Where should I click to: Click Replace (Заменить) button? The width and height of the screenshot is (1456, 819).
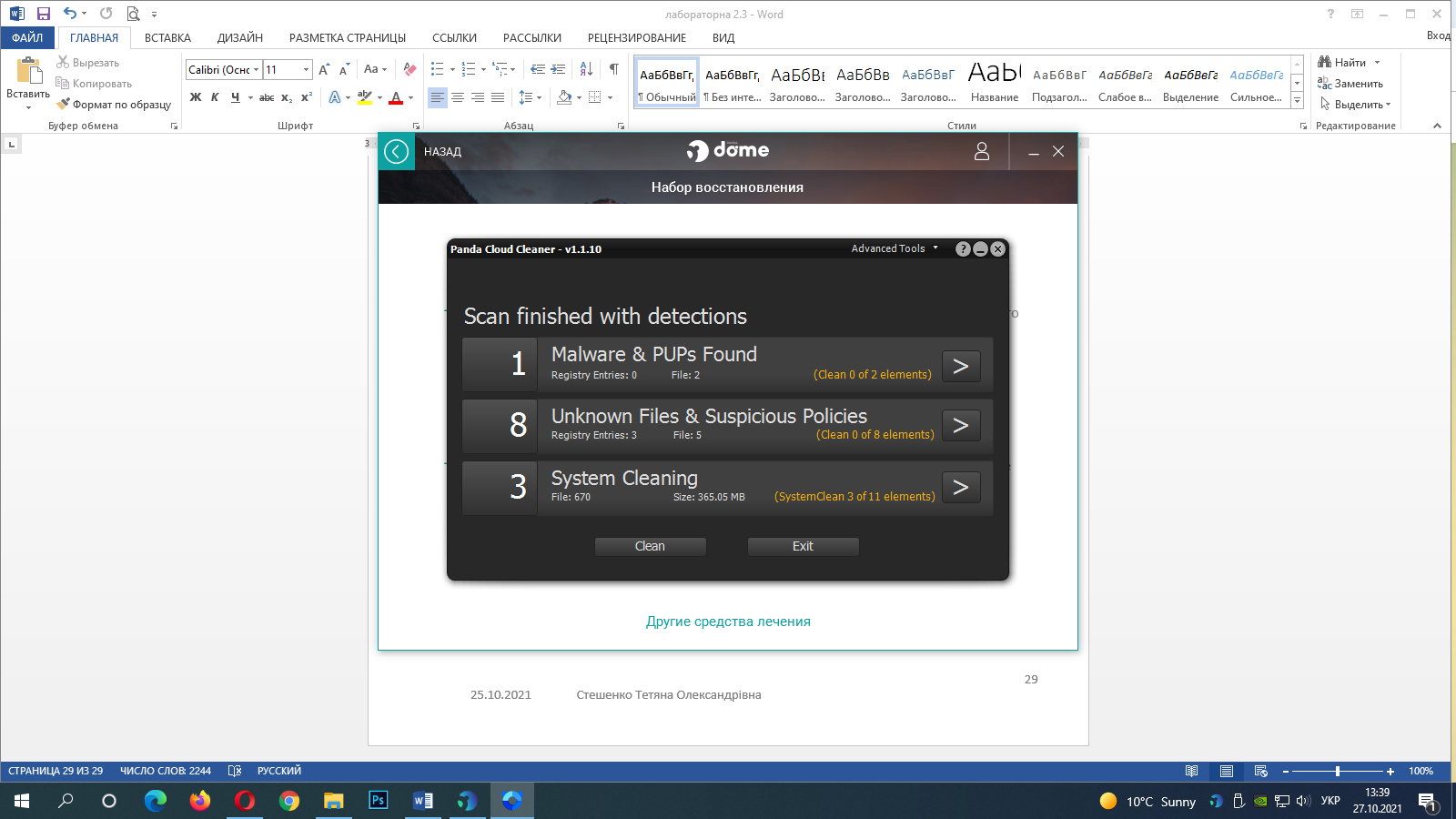point(1350,84)
